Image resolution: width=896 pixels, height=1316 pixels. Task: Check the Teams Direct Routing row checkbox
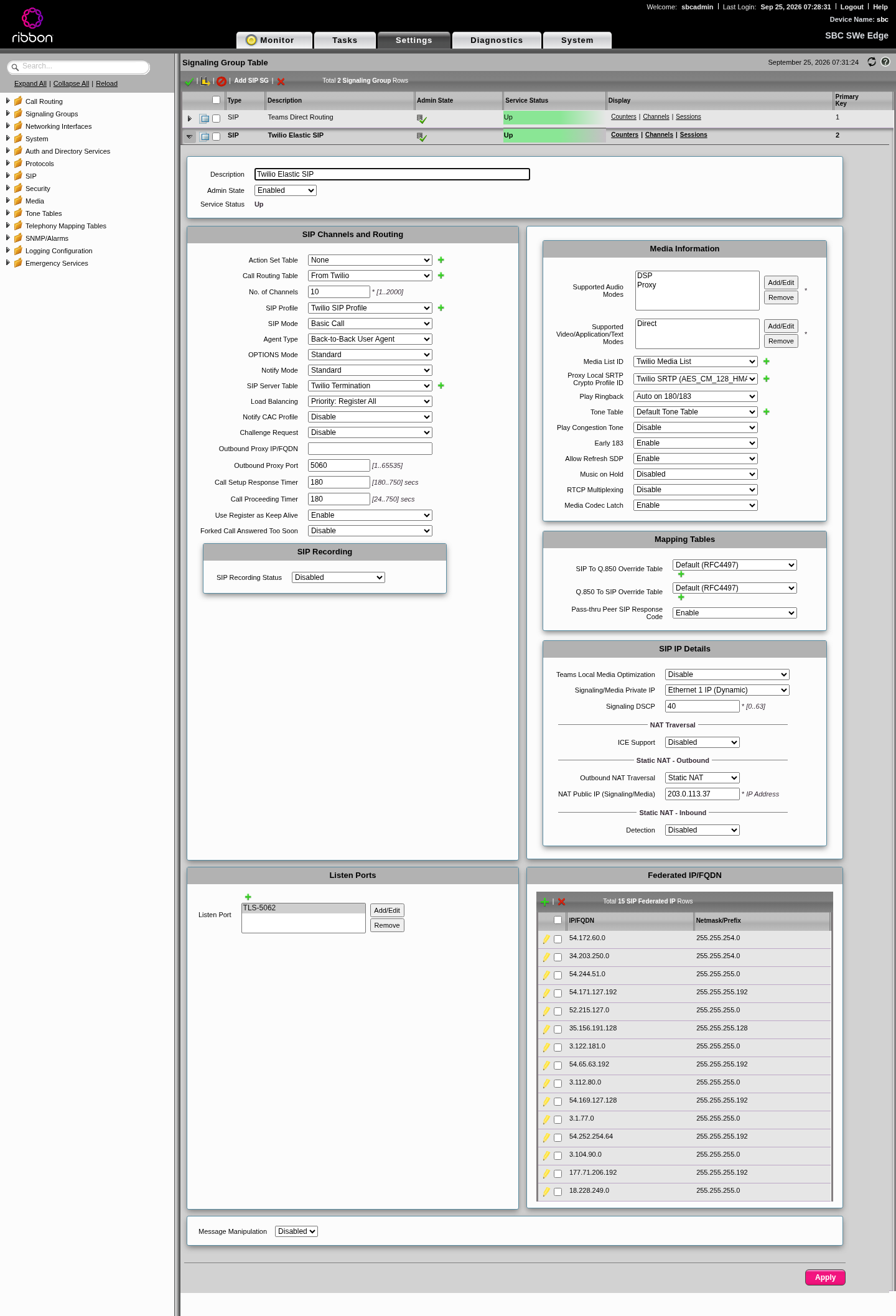pos(217,118)
